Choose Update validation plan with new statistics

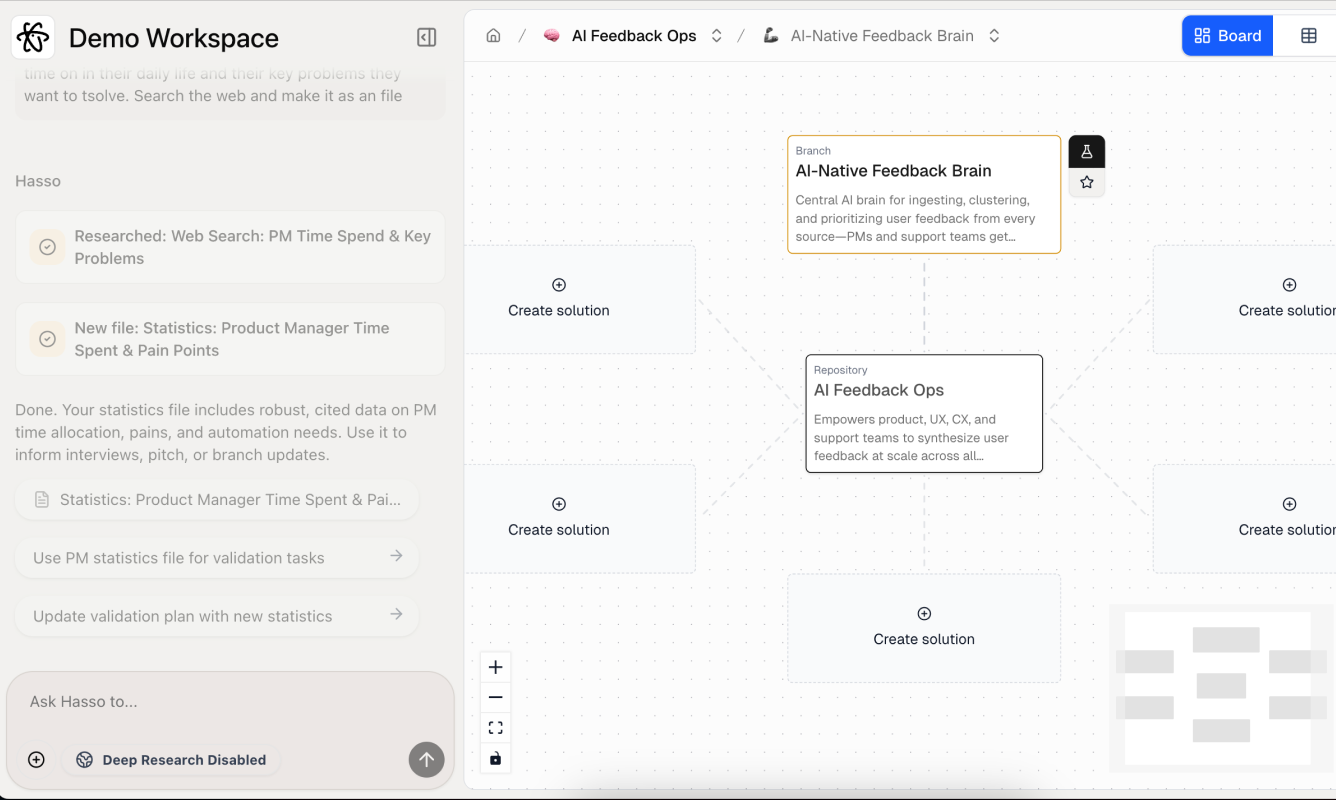tap(217, 616)
